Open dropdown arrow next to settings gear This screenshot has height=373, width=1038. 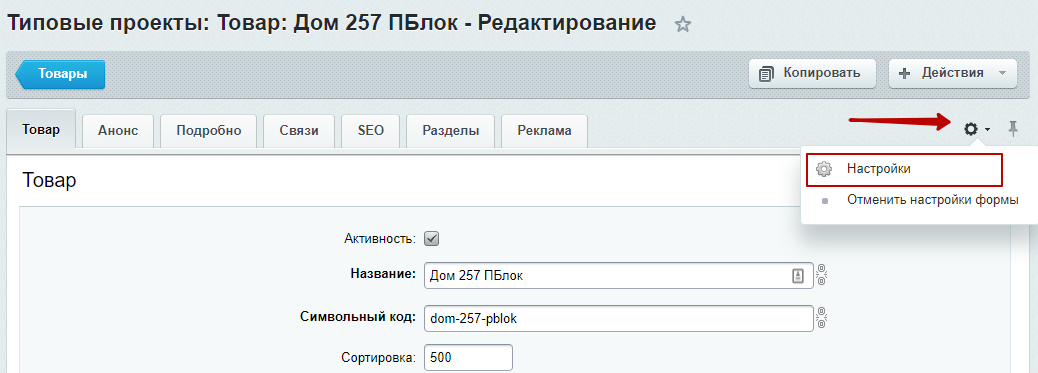[987, 129]
